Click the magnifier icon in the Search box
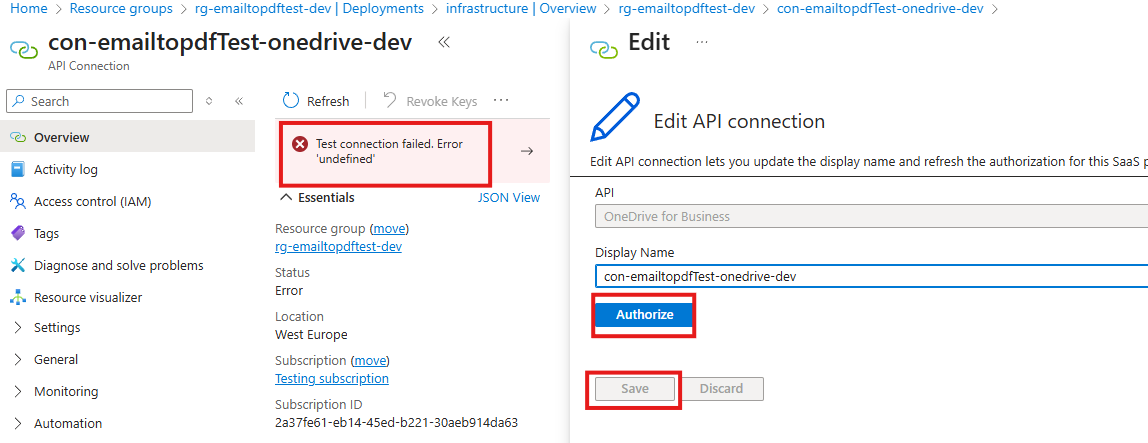The image size is (1148, 443). coord(18,101)
